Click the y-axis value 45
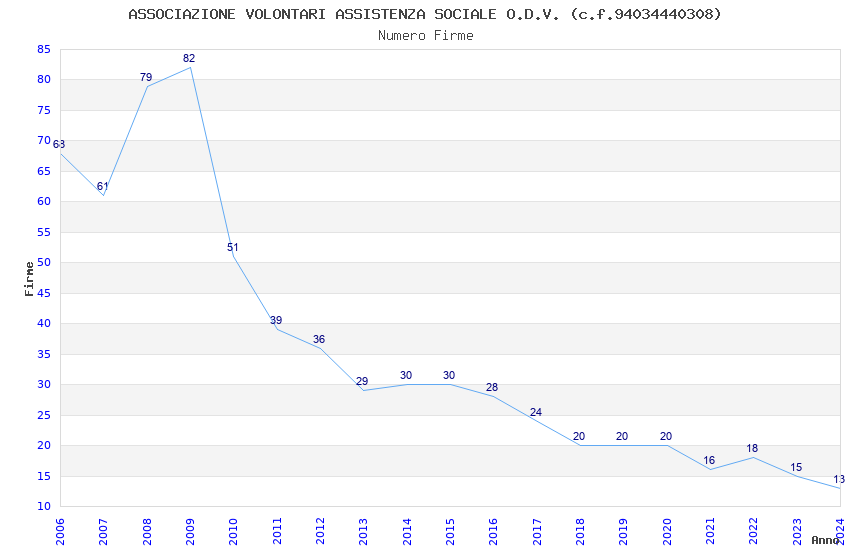 coord(44,293)
